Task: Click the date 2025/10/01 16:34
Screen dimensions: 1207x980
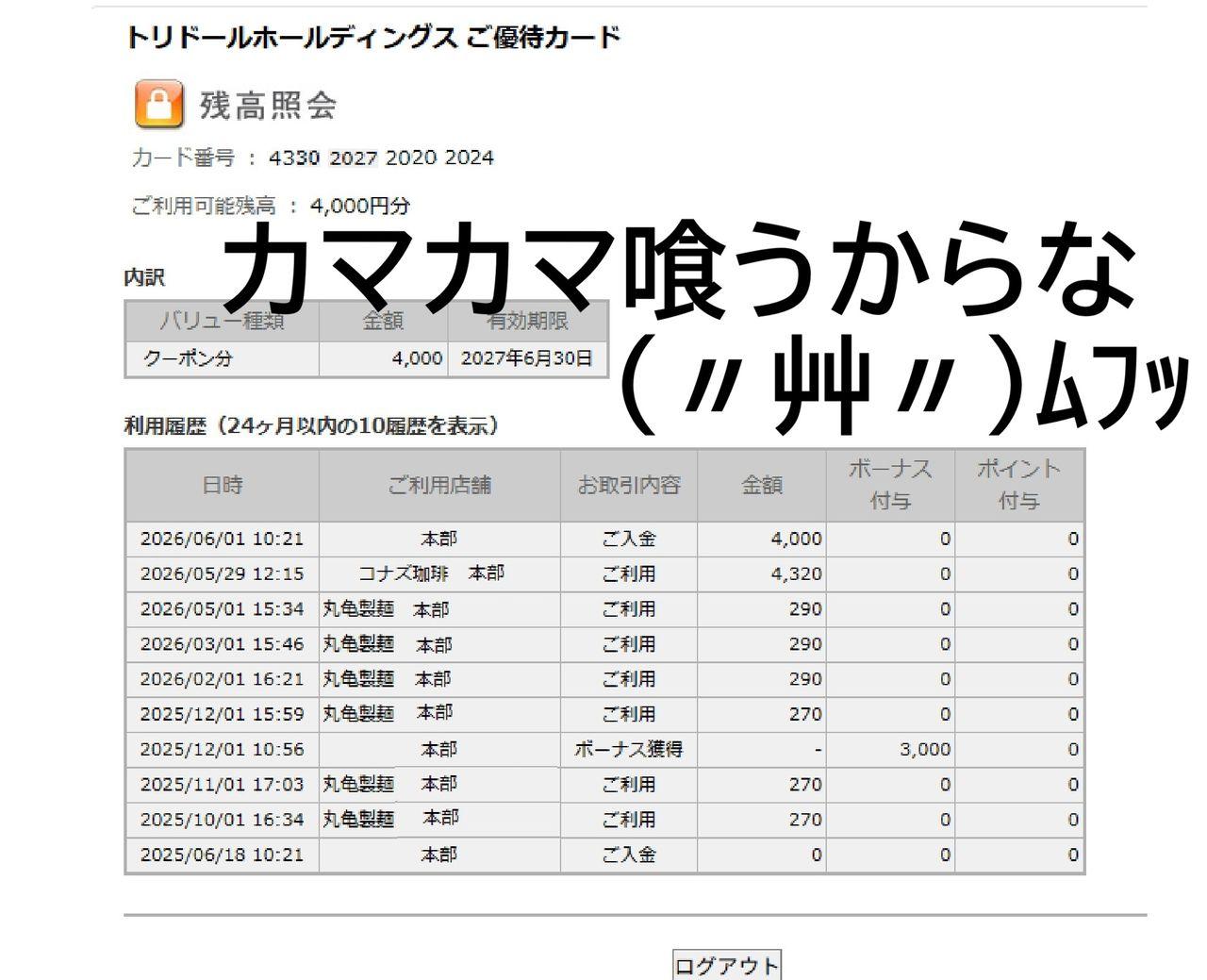Action: (223, 820)
